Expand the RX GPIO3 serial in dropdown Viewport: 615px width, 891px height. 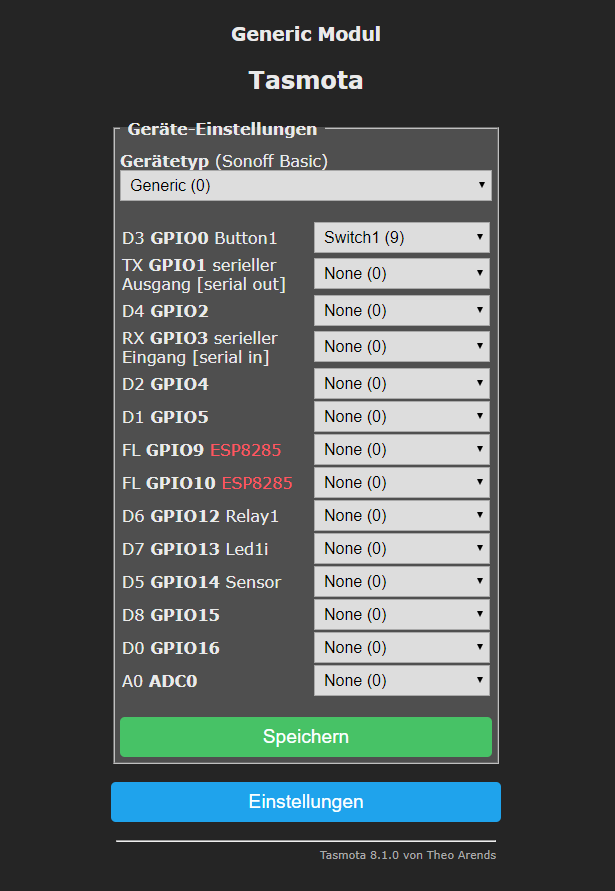pyautogui.click(x=402, y=347)
